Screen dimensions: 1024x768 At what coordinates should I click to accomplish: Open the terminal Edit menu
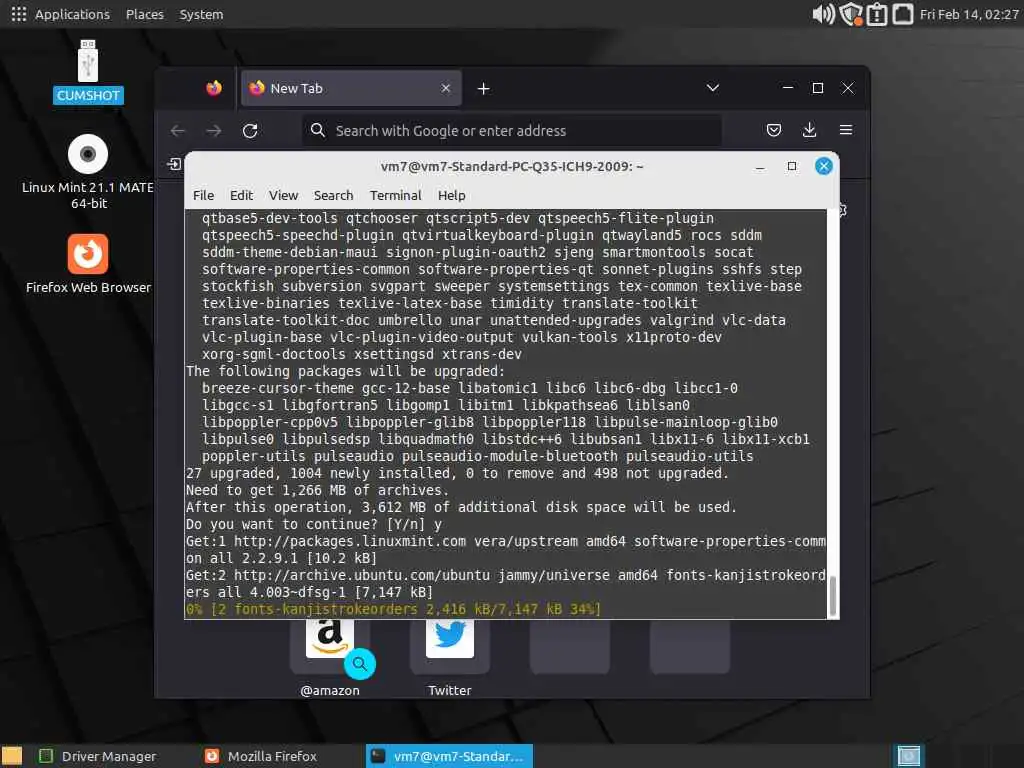pos(241,195)
